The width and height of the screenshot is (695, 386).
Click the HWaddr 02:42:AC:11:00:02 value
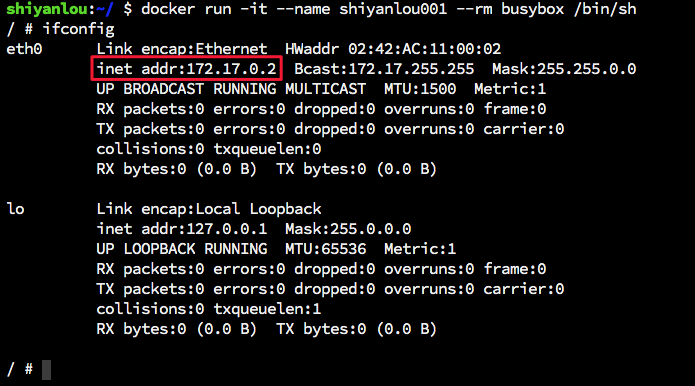click(x=393, y=49)
